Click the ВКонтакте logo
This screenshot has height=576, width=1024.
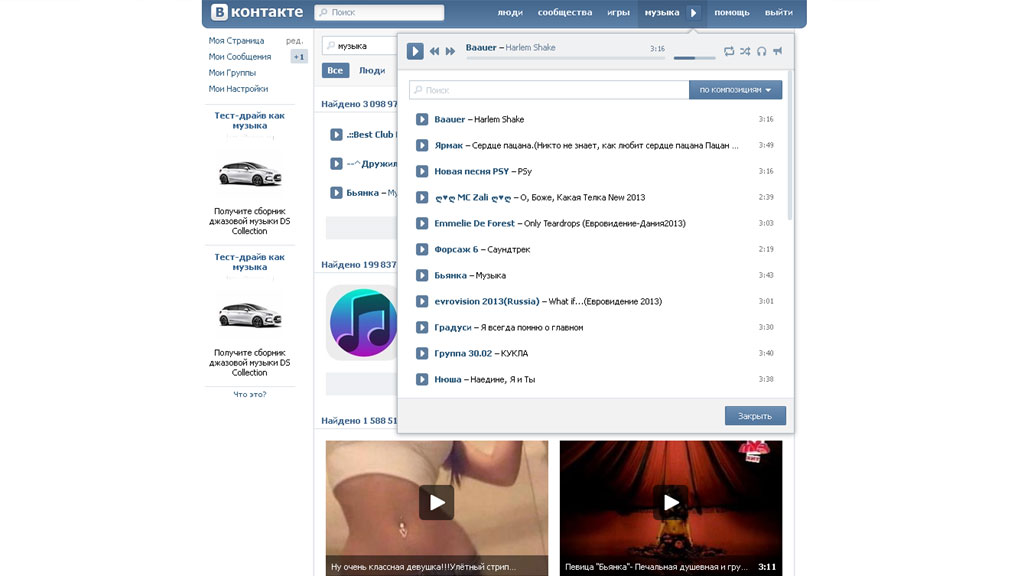(257, 12)
